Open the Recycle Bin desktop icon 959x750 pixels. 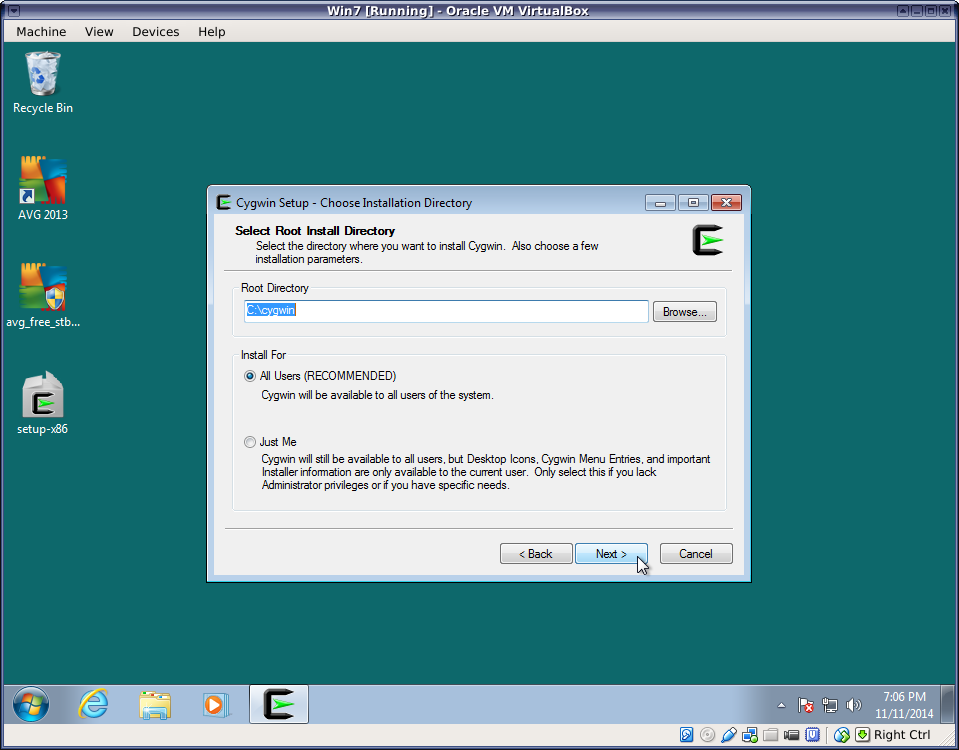pyautogui.click(x=43, y=83)
